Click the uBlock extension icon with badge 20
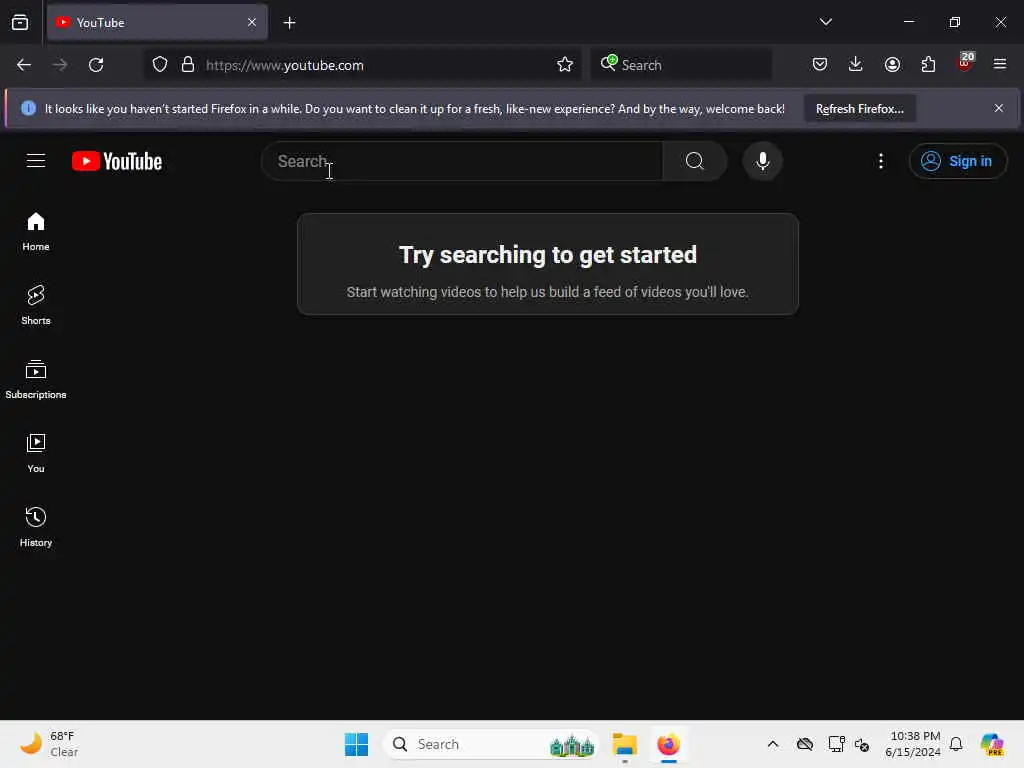 pyautogui.click(x=965, y=63)
